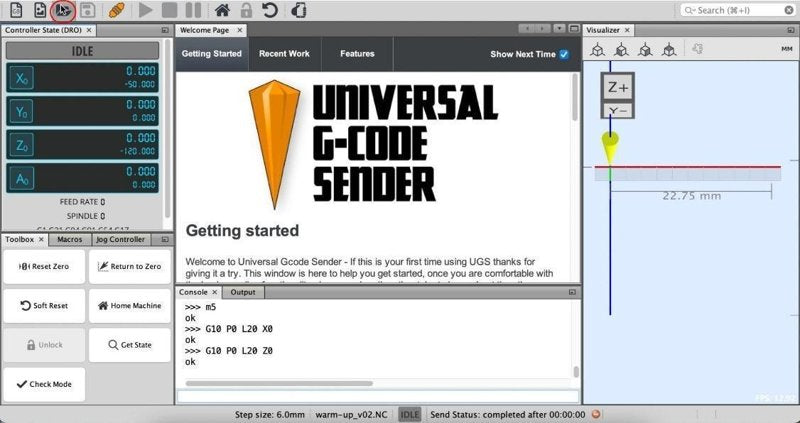Start sending with the play icon

click(x=145, y=10)
